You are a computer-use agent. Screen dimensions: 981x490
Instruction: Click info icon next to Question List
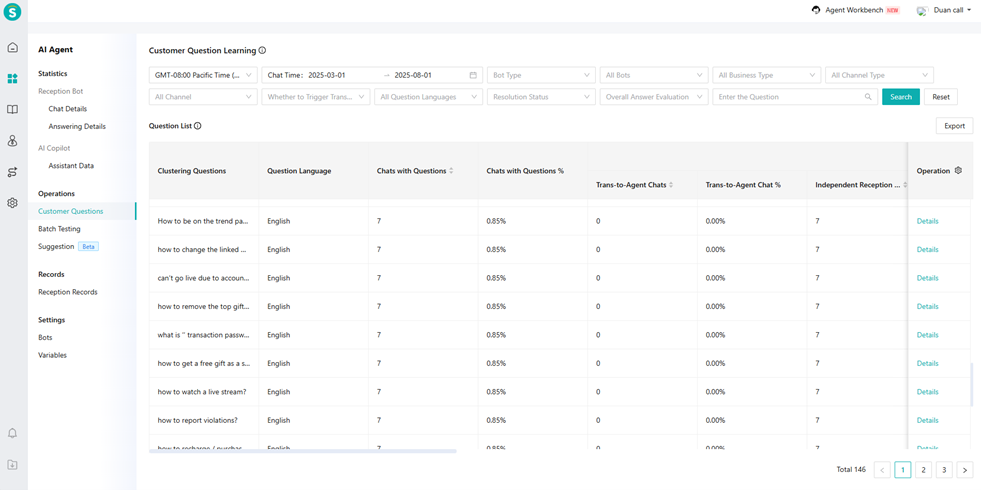pyautogui.click(x=198, y=126)
